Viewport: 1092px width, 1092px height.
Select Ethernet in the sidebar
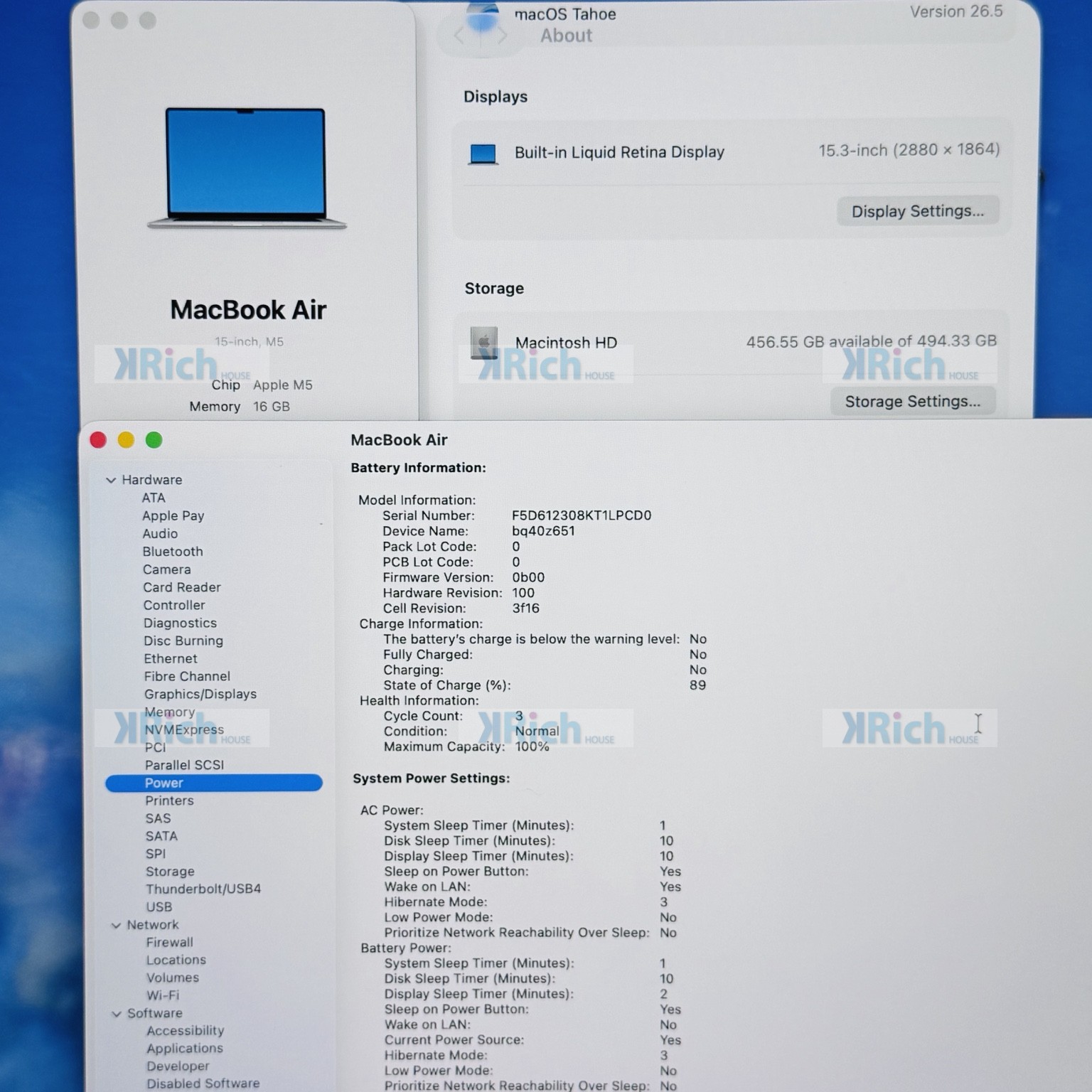[171, 659]
